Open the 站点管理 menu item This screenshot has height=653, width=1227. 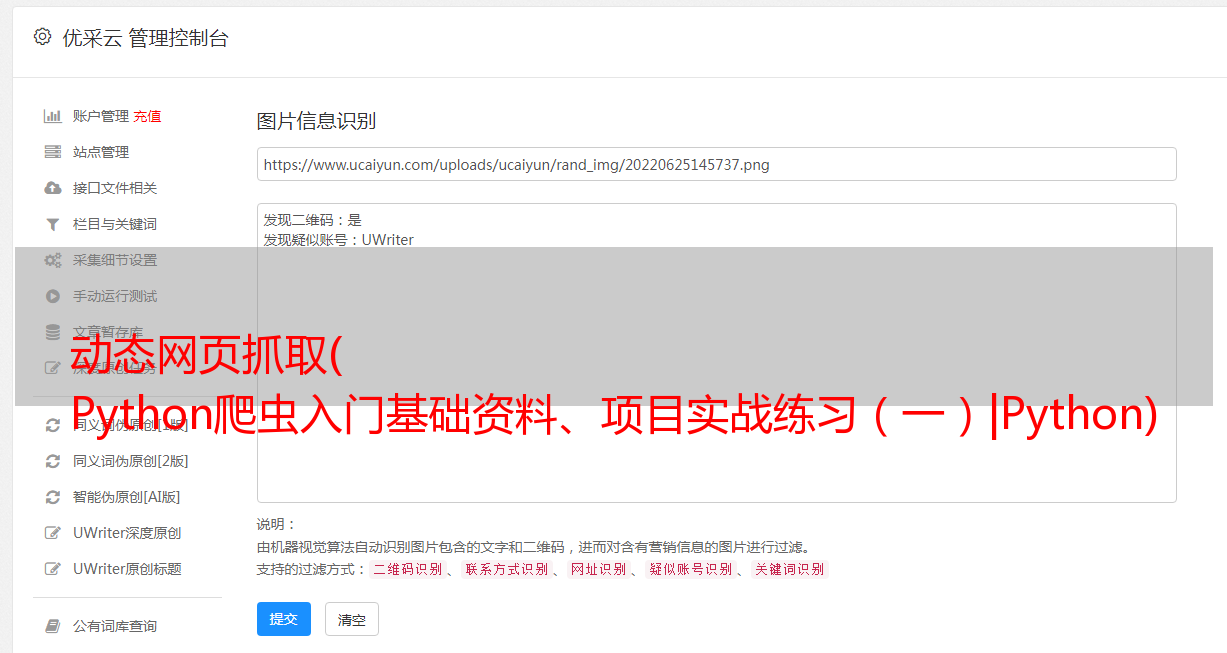click(101, 152)
